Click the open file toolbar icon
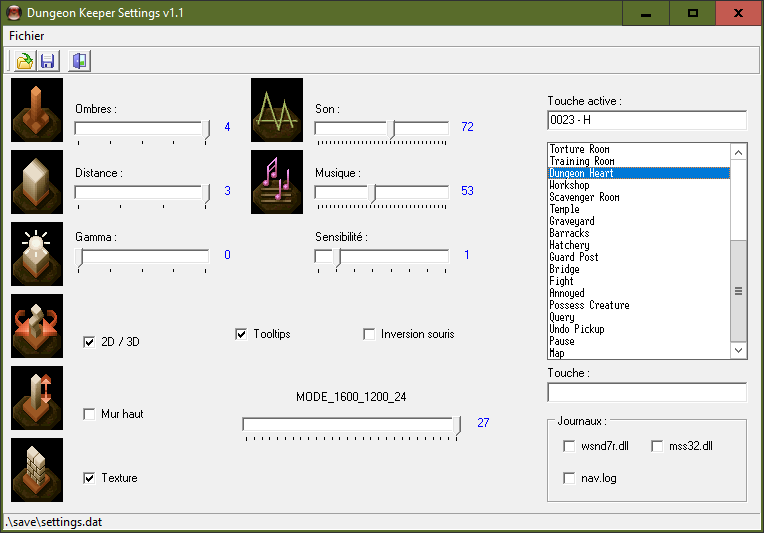The width and height of the screenshot is (764, 533). point(24,61)
